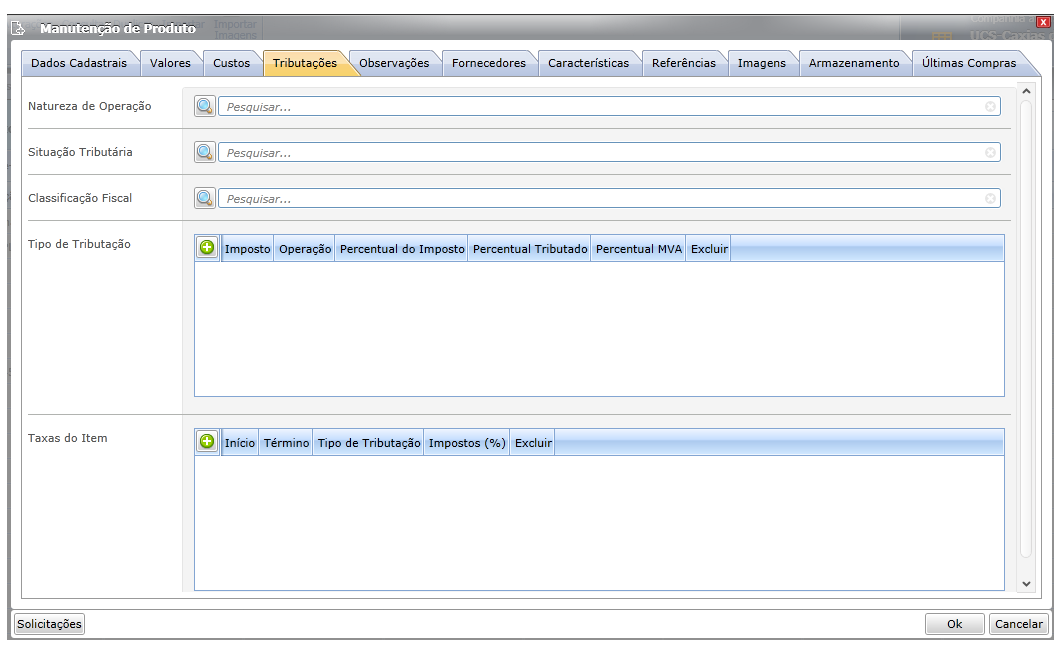The height and width of the screenshot is (646, 1062).
Task: Click the Término column header
Action: pos(286,443)
